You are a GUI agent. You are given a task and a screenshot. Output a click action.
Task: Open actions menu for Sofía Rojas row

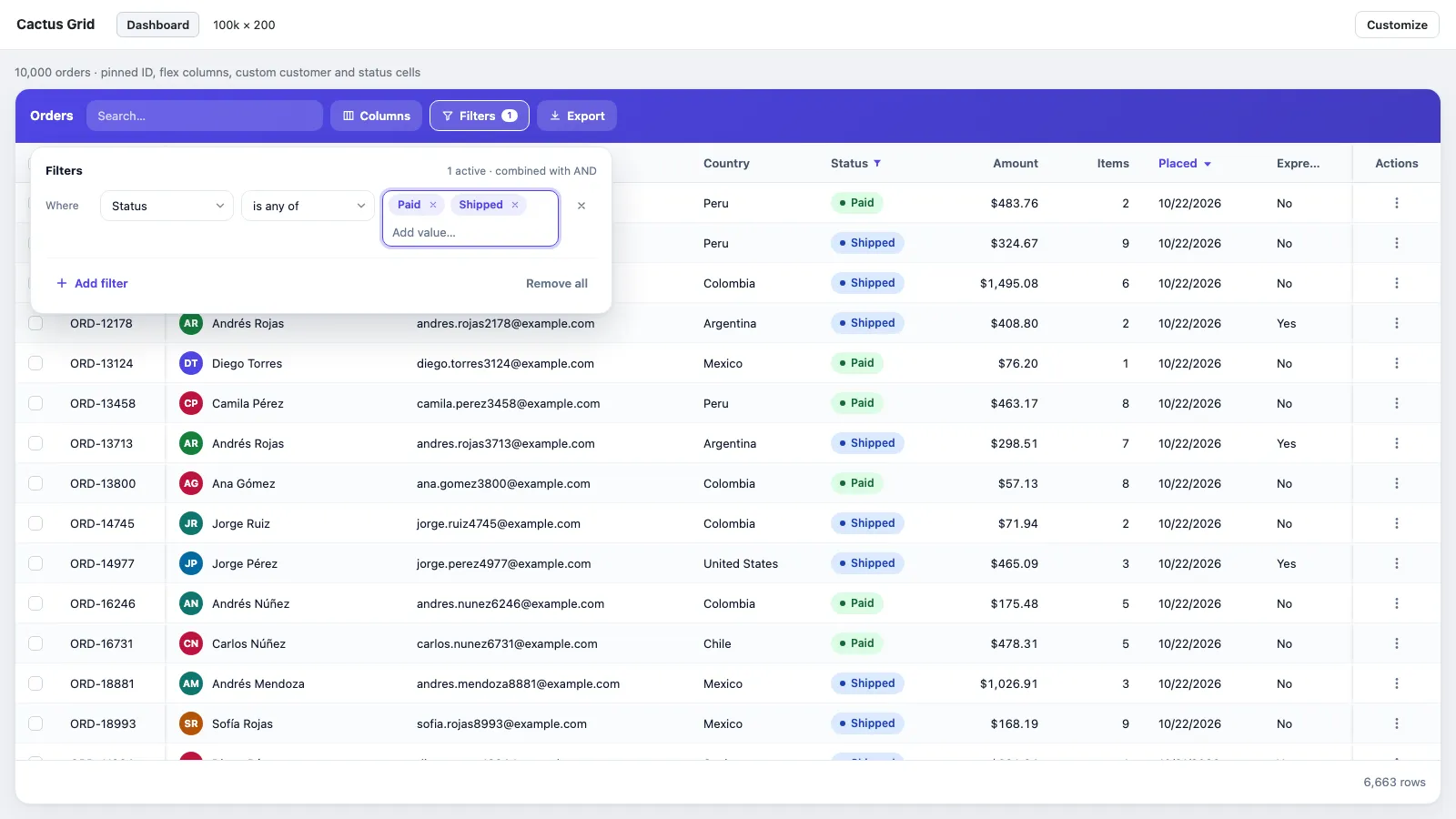coord(1397,723)
